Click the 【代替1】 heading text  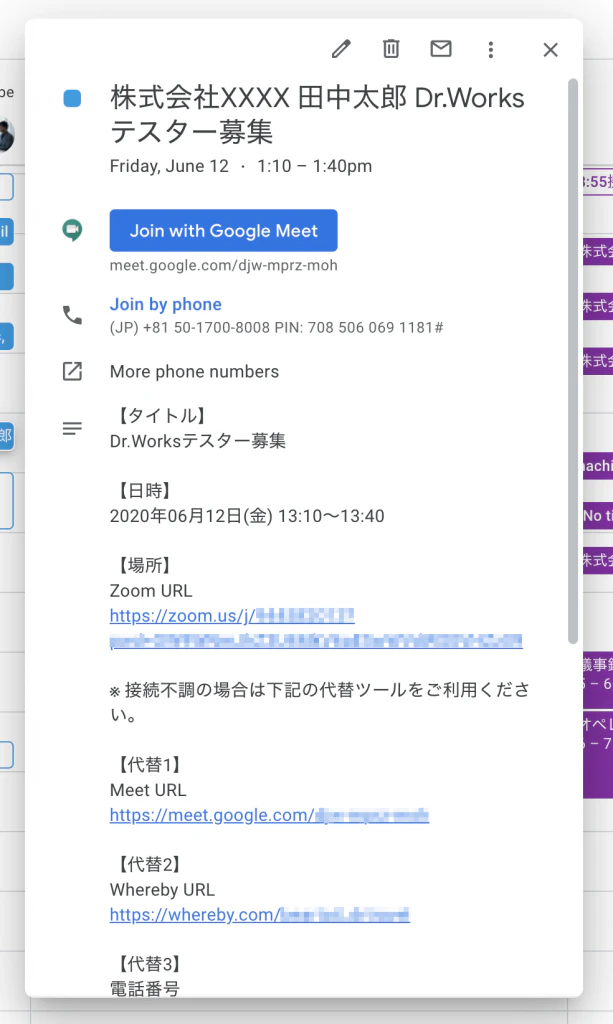pyautogui.click(x=148, y=764)
